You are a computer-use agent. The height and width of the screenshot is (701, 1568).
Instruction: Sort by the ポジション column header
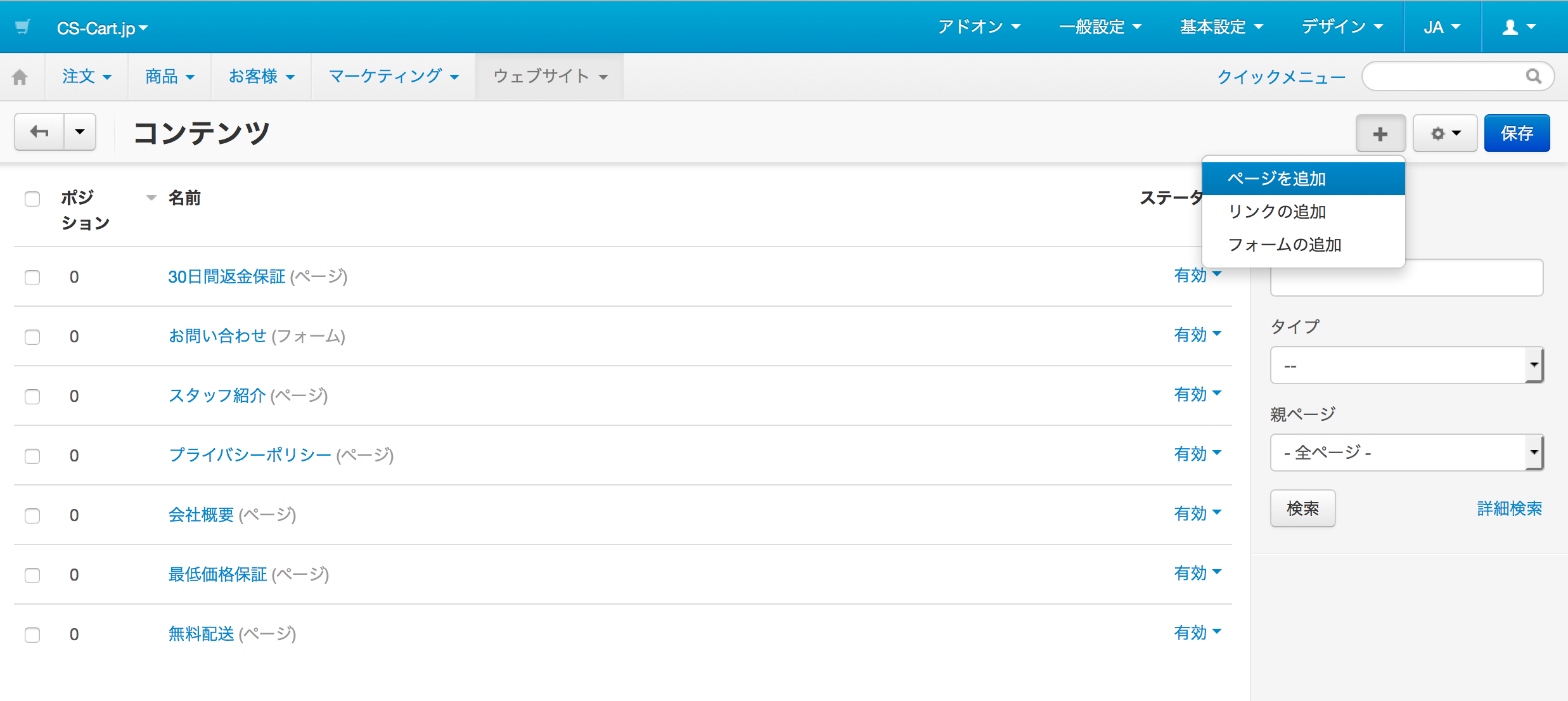(86, 210)
